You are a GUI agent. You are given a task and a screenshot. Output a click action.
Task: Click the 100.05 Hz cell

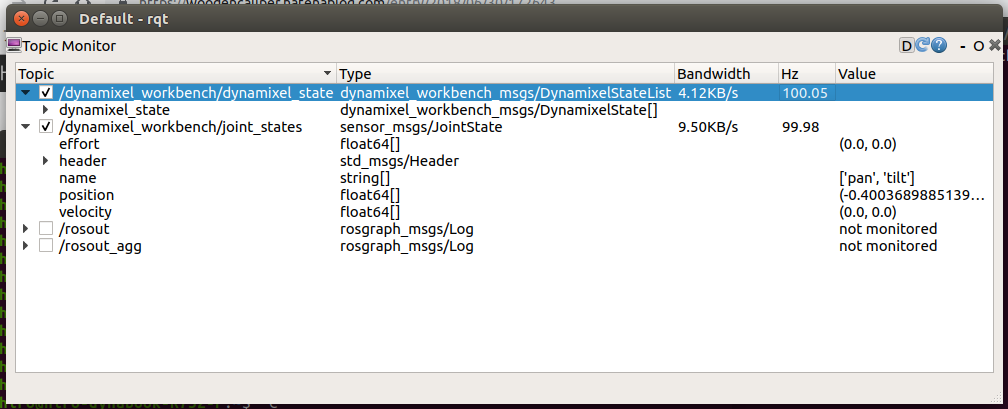tap(804, 93)
